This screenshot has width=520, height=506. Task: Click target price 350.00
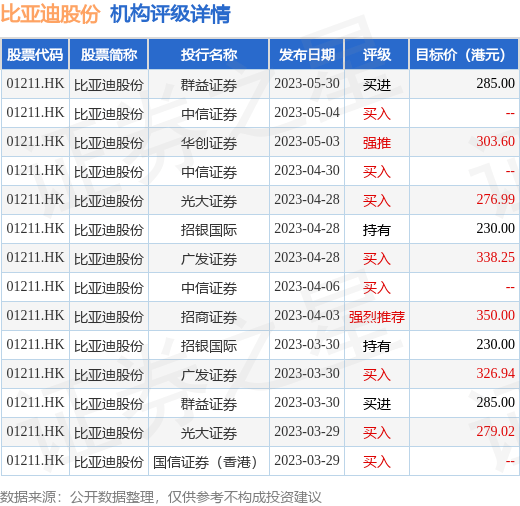[495, 315]
